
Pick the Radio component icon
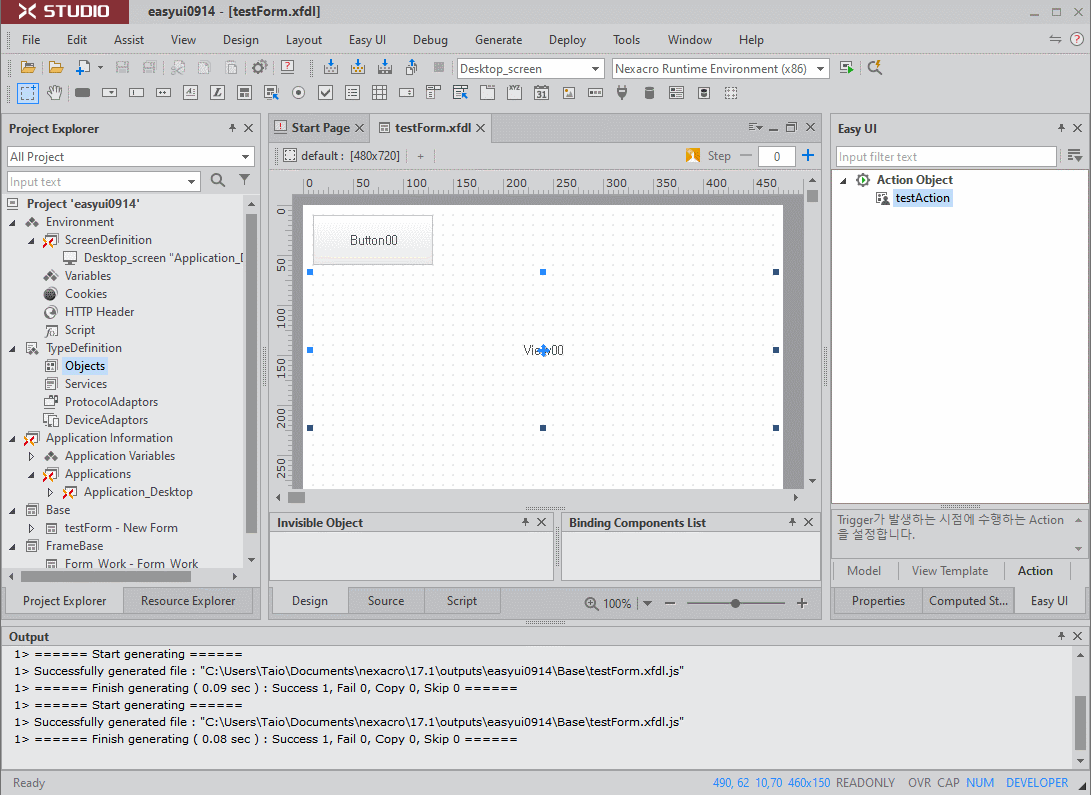pos(298,93)
